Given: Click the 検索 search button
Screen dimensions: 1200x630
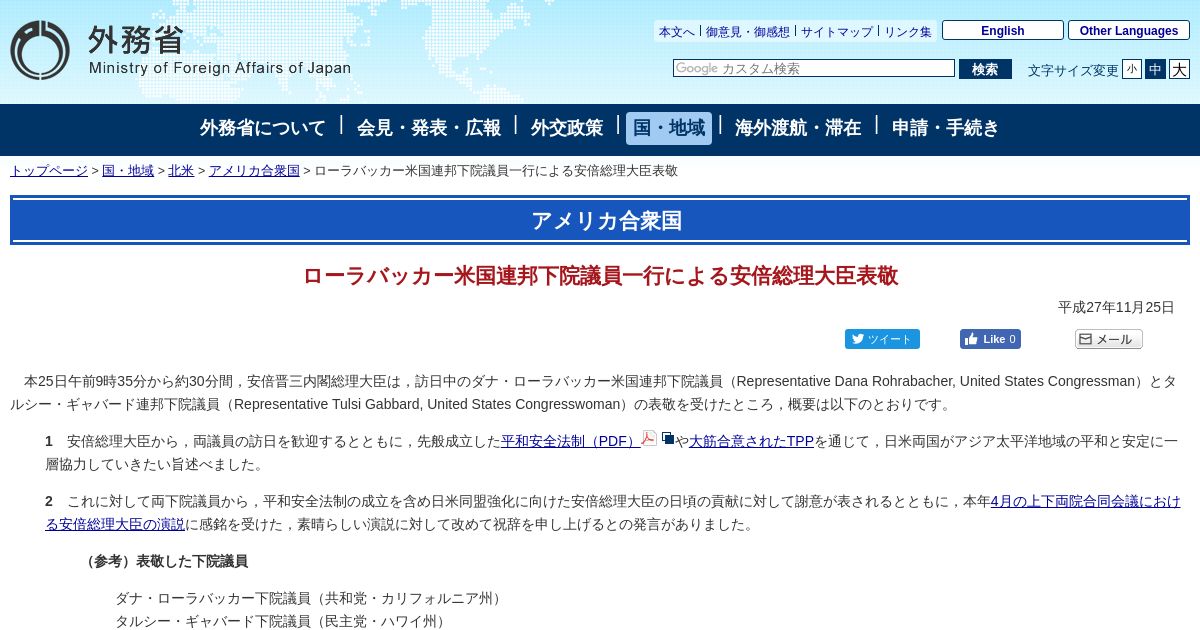Looking at the screenshot, I should tap(985, 69).
